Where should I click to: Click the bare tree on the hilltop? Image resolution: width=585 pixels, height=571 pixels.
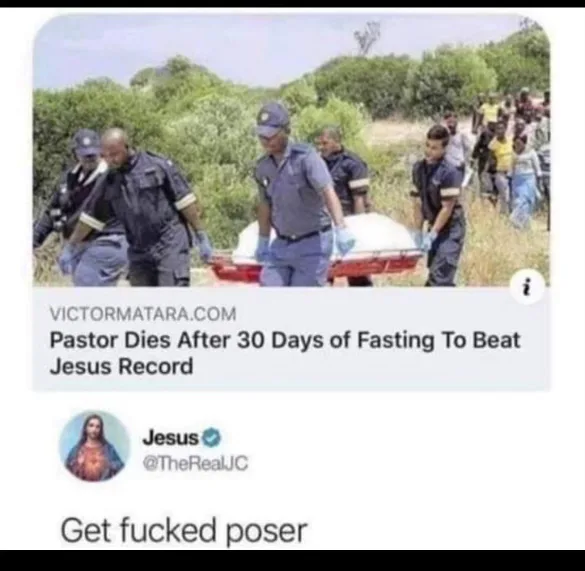click(367, 37)
